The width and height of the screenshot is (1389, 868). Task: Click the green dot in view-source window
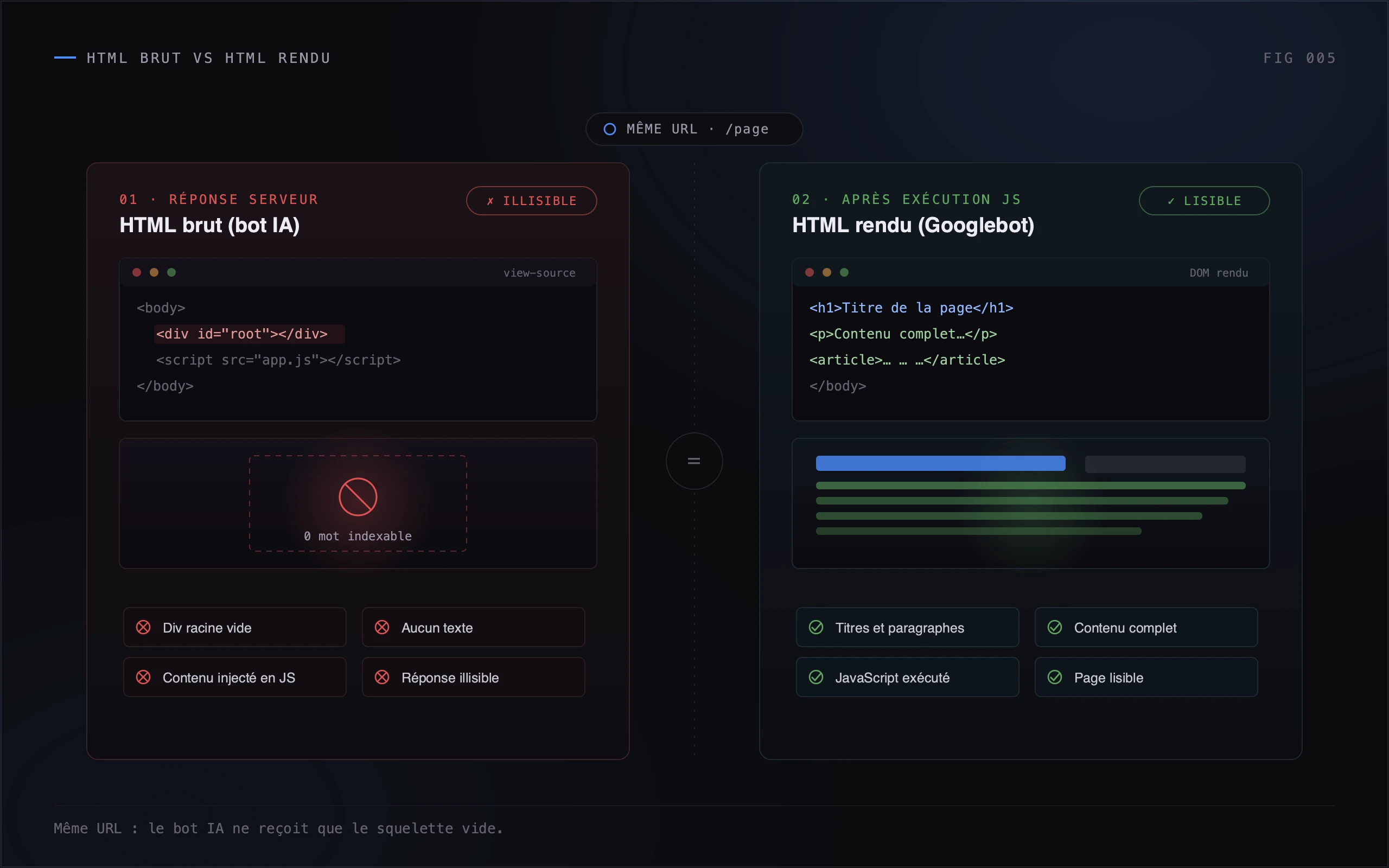pyautogui.click(x=171, y=272)
